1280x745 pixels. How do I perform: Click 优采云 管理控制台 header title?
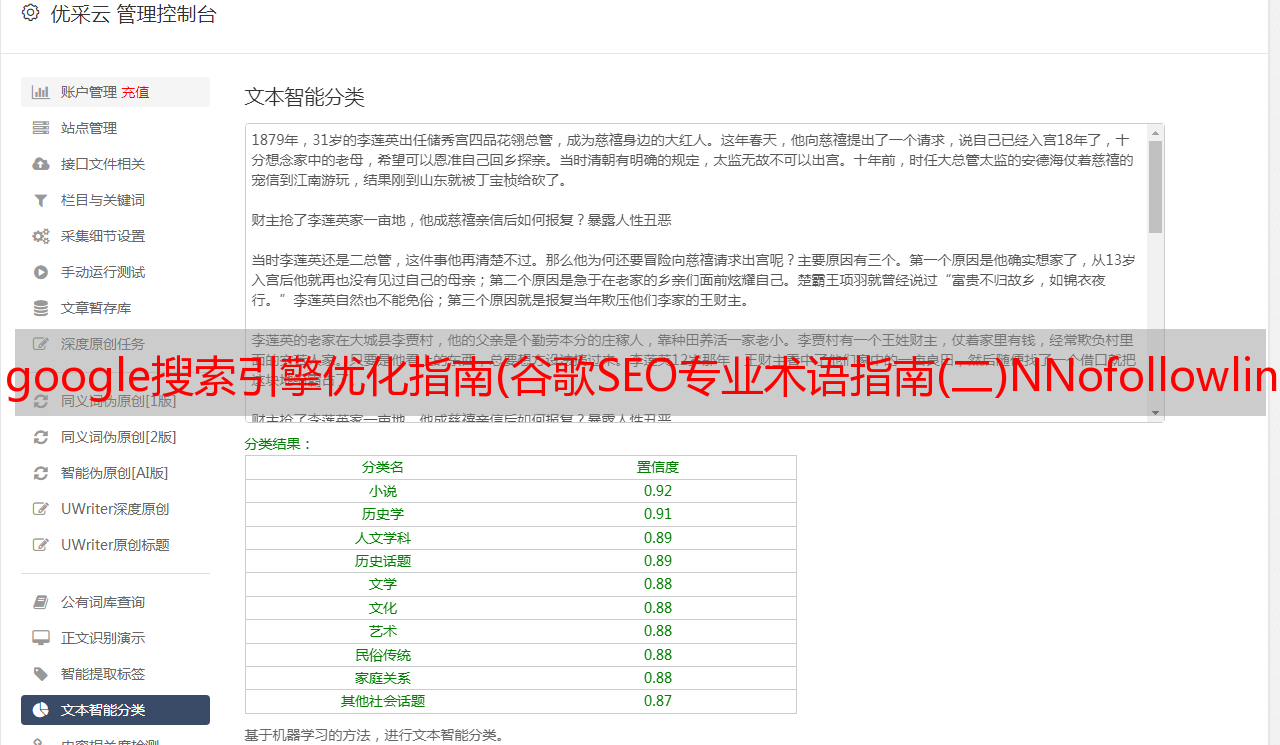133,14
